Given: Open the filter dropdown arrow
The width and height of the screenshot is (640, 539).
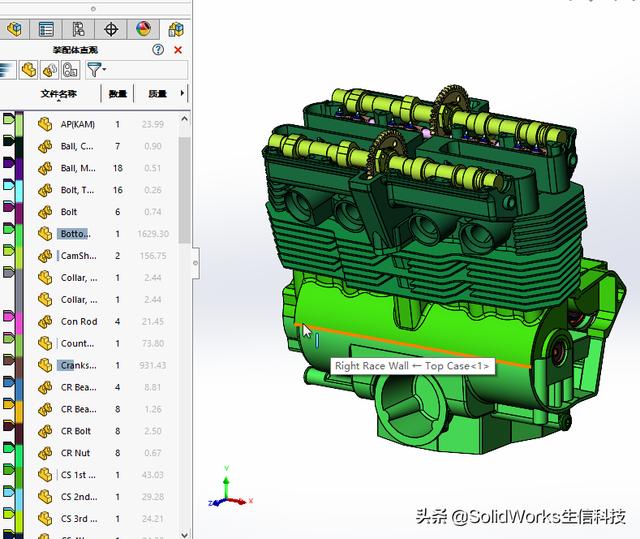Looking at the screenshot, I should [104, 69].
